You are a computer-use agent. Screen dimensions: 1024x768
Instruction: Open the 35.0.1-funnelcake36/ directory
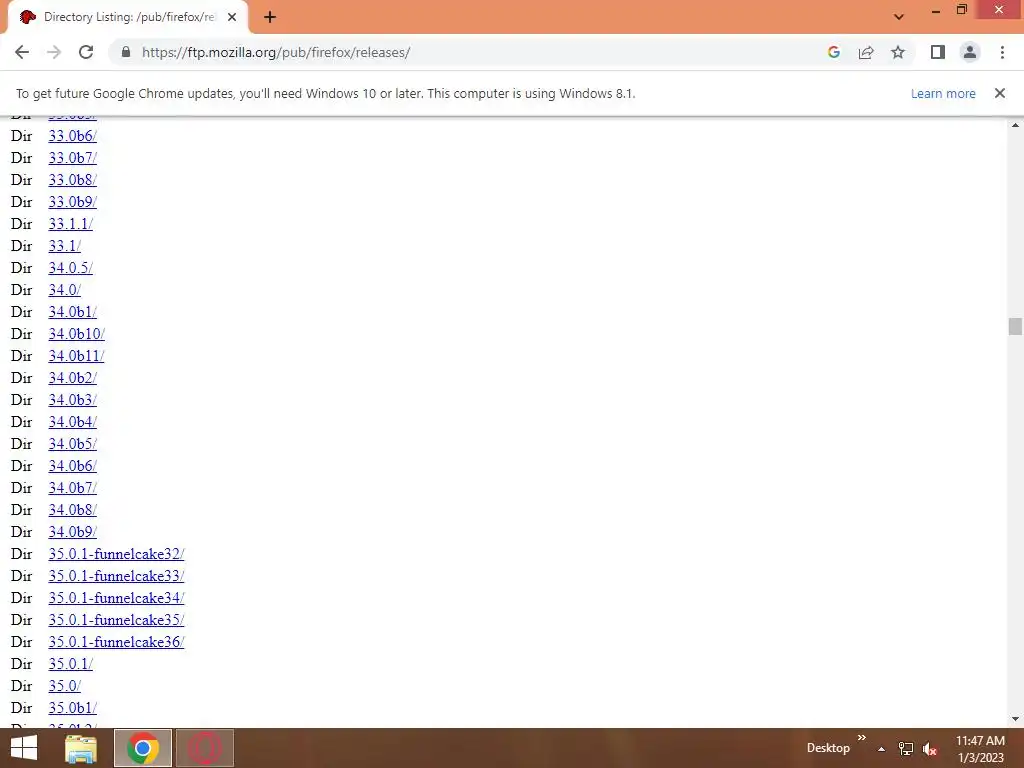(116, 642)
